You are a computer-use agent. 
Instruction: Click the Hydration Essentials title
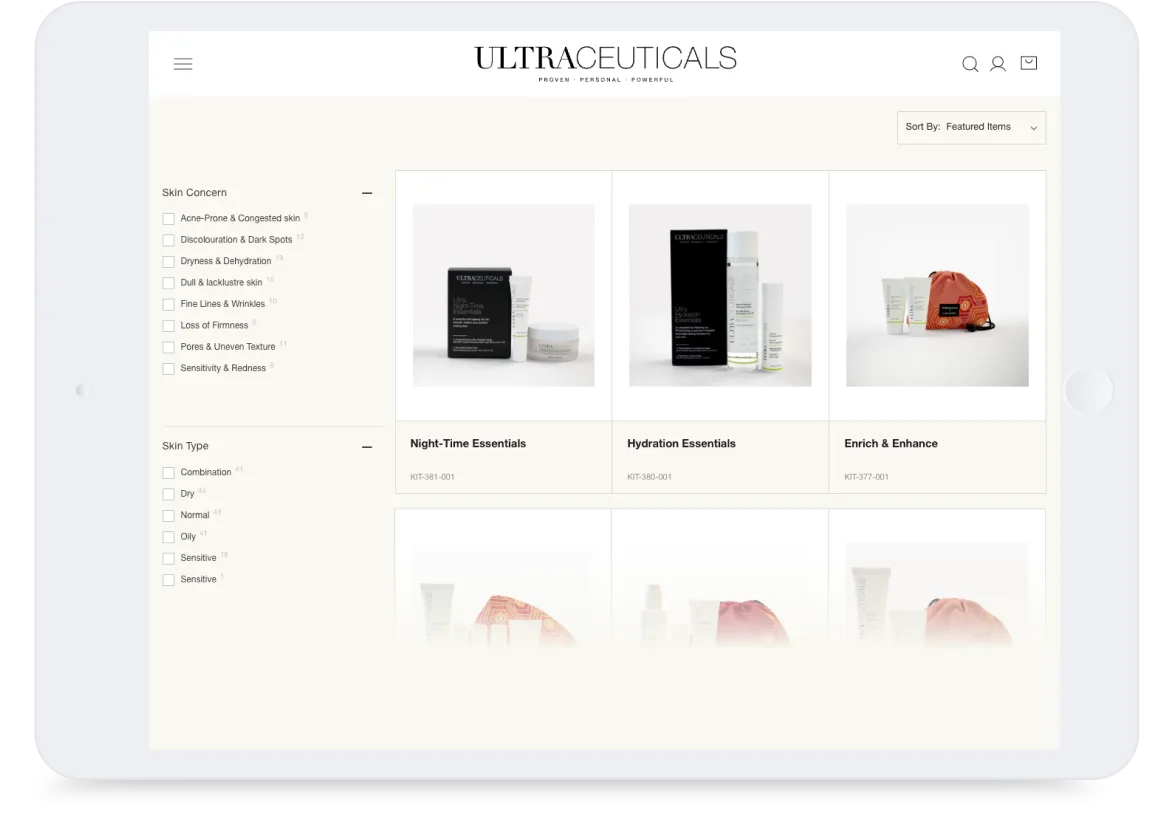click(x=681, y=443)
